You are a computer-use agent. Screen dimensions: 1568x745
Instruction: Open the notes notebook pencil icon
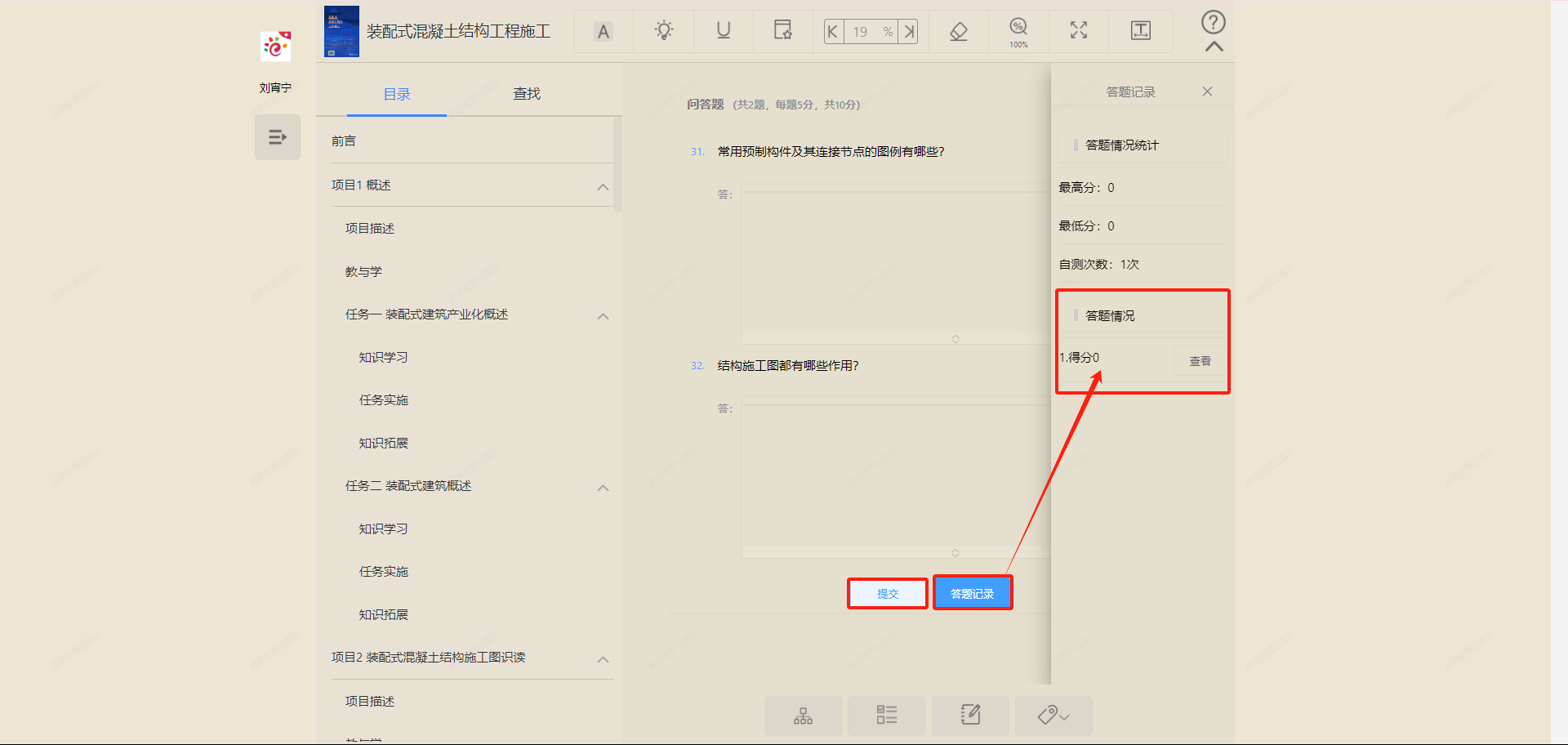(x=970, y=716)
